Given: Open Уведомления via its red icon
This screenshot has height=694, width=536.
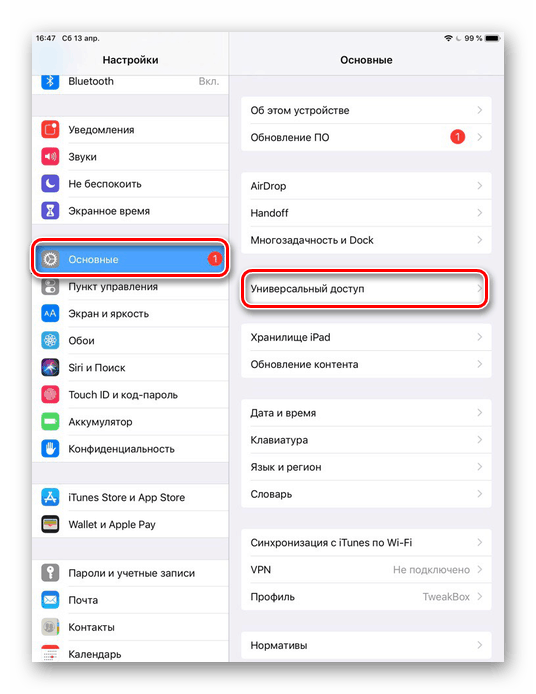Looking at the screenshot, I should (50, 130).
